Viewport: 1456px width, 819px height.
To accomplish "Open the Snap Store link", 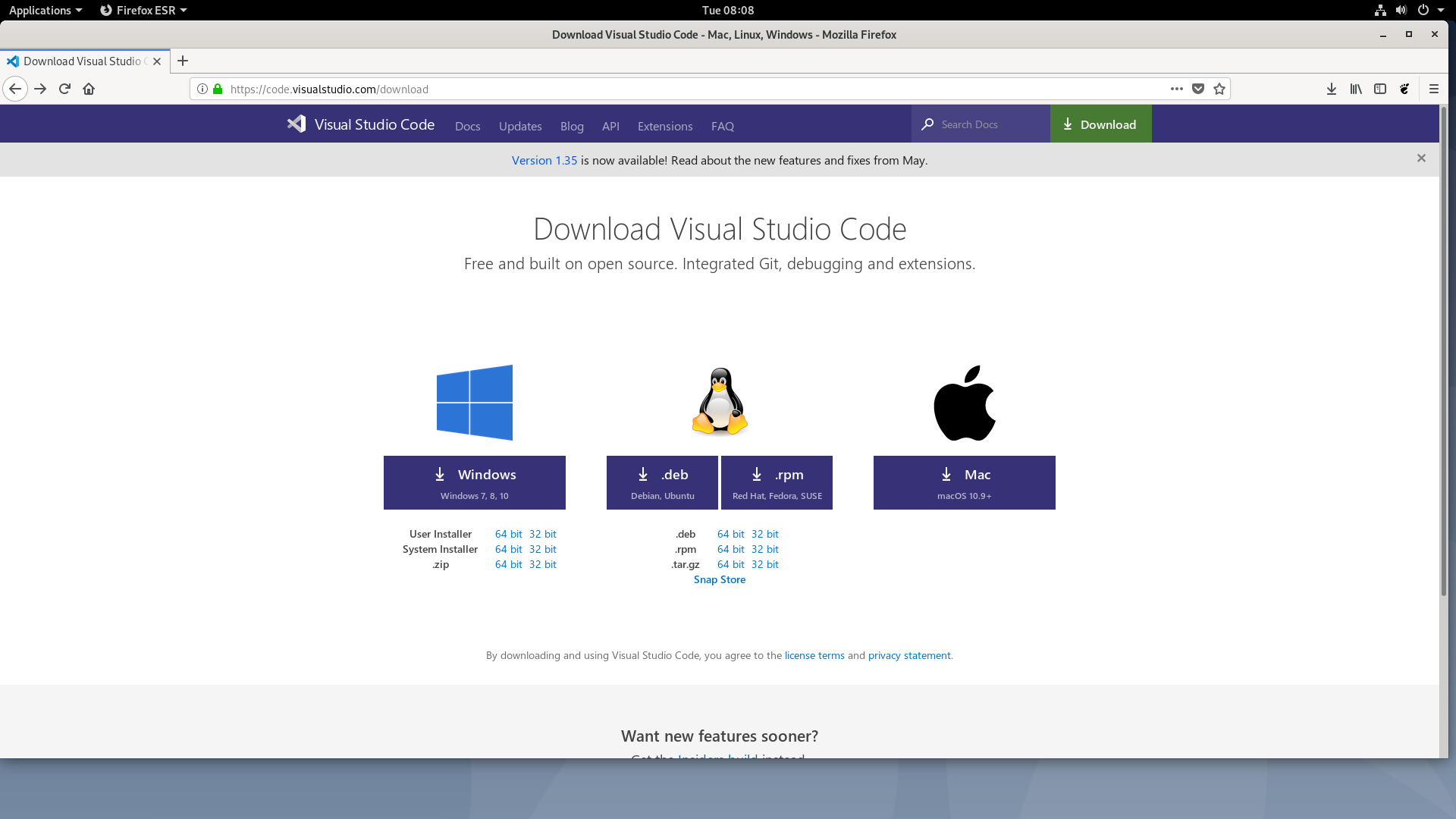I will coord(720,579).
